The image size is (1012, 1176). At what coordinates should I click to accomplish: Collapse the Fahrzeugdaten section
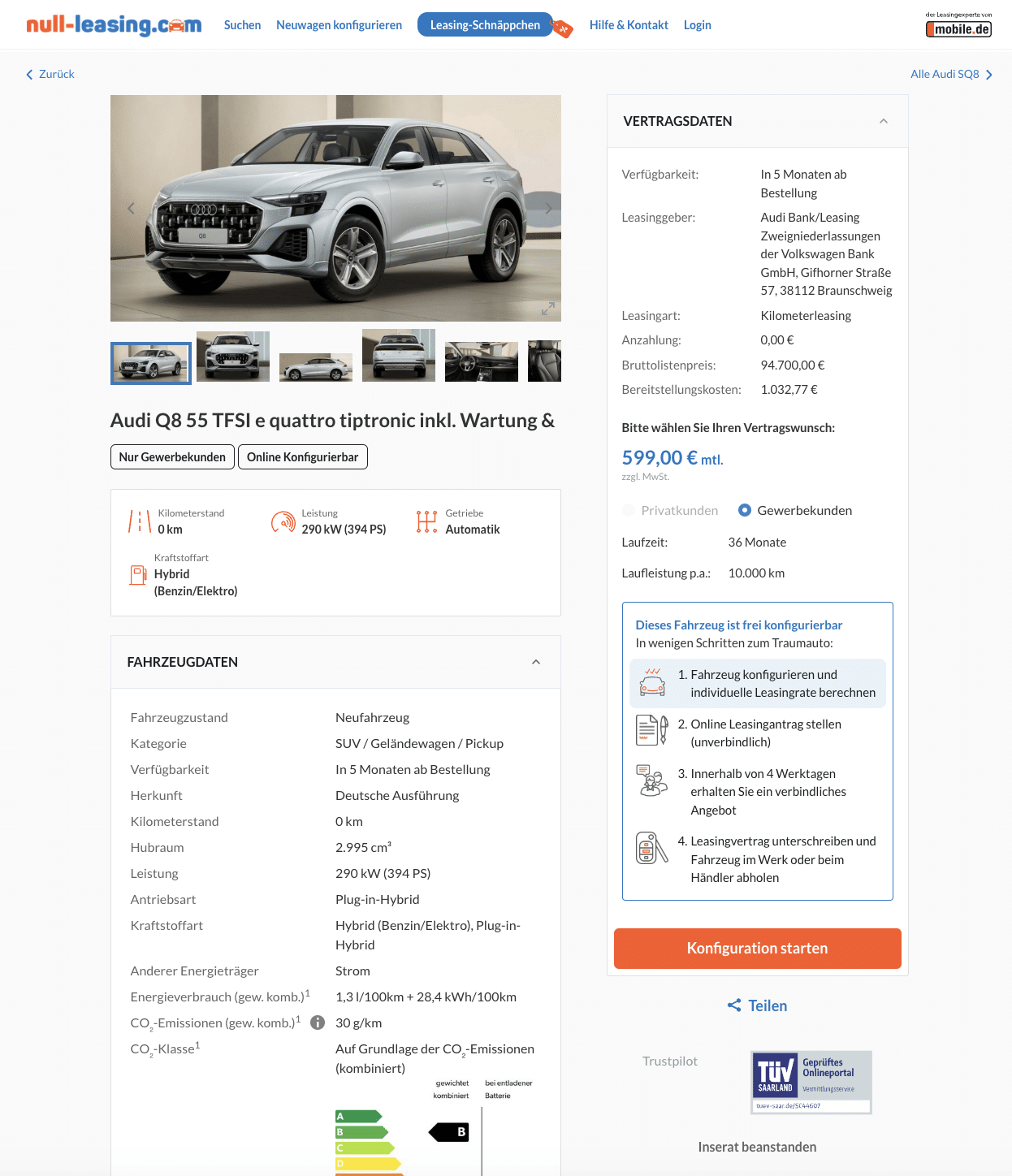536,662
